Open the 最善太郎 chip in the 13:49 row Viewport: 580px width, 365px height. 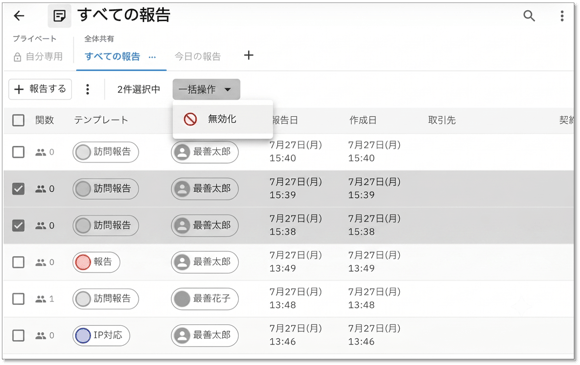[x=205, y=262]
